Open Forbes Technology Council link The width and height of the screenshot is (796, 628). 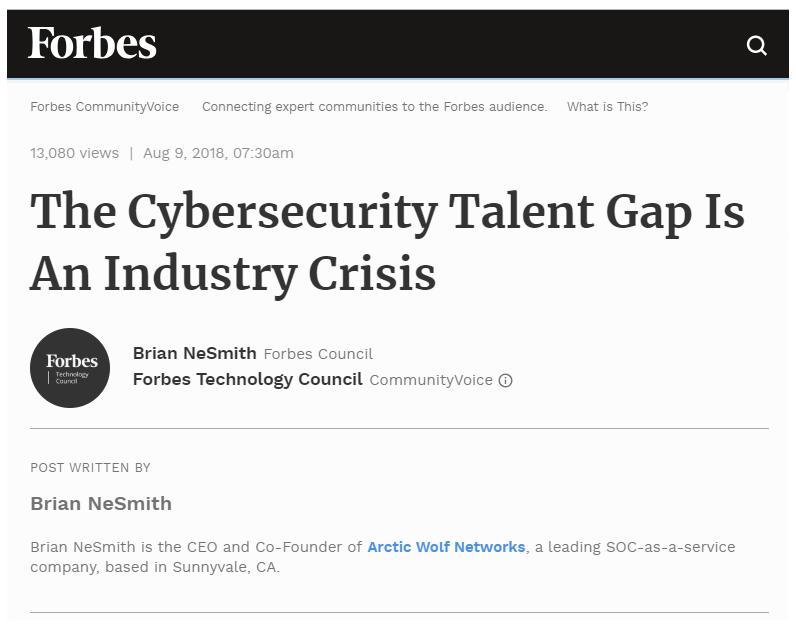[248, 379]
